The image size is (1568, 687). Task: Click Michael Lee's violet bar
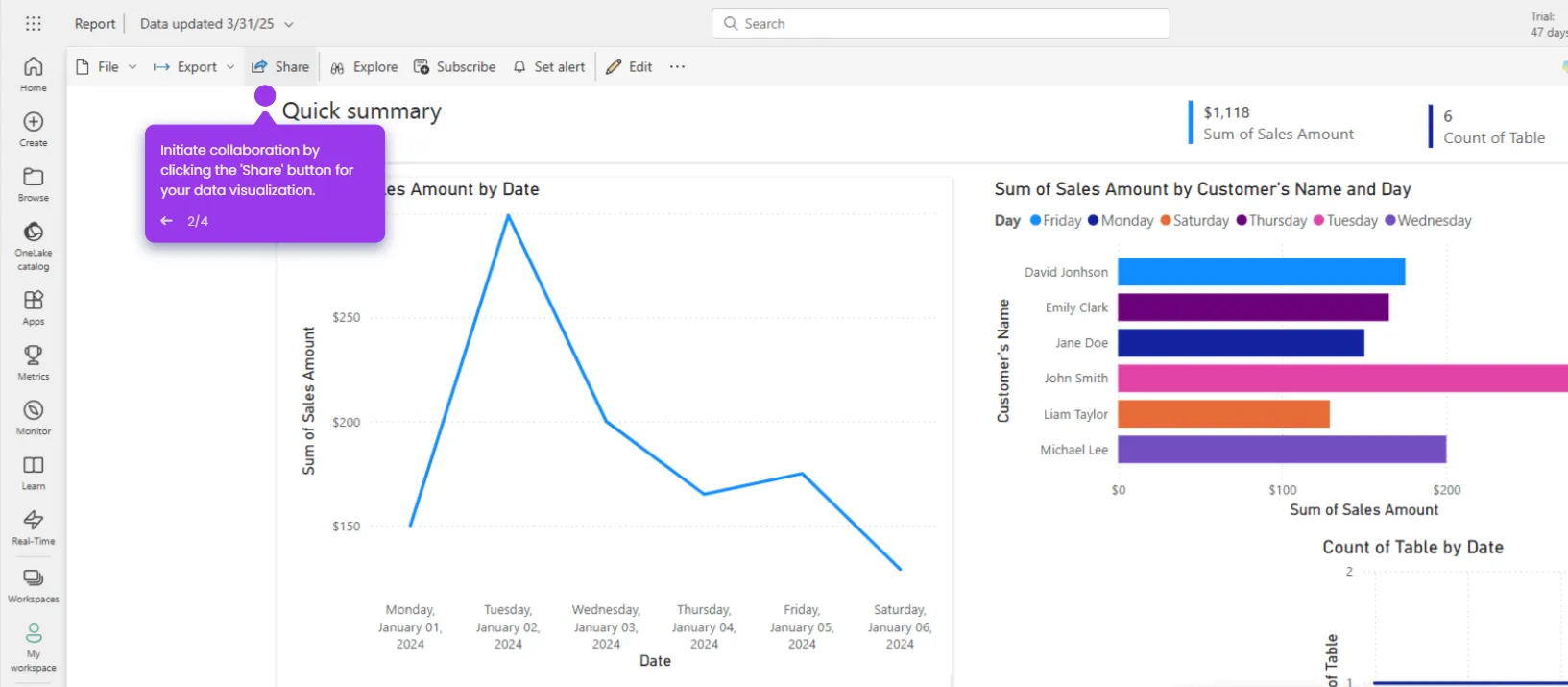coord(1282,450)
